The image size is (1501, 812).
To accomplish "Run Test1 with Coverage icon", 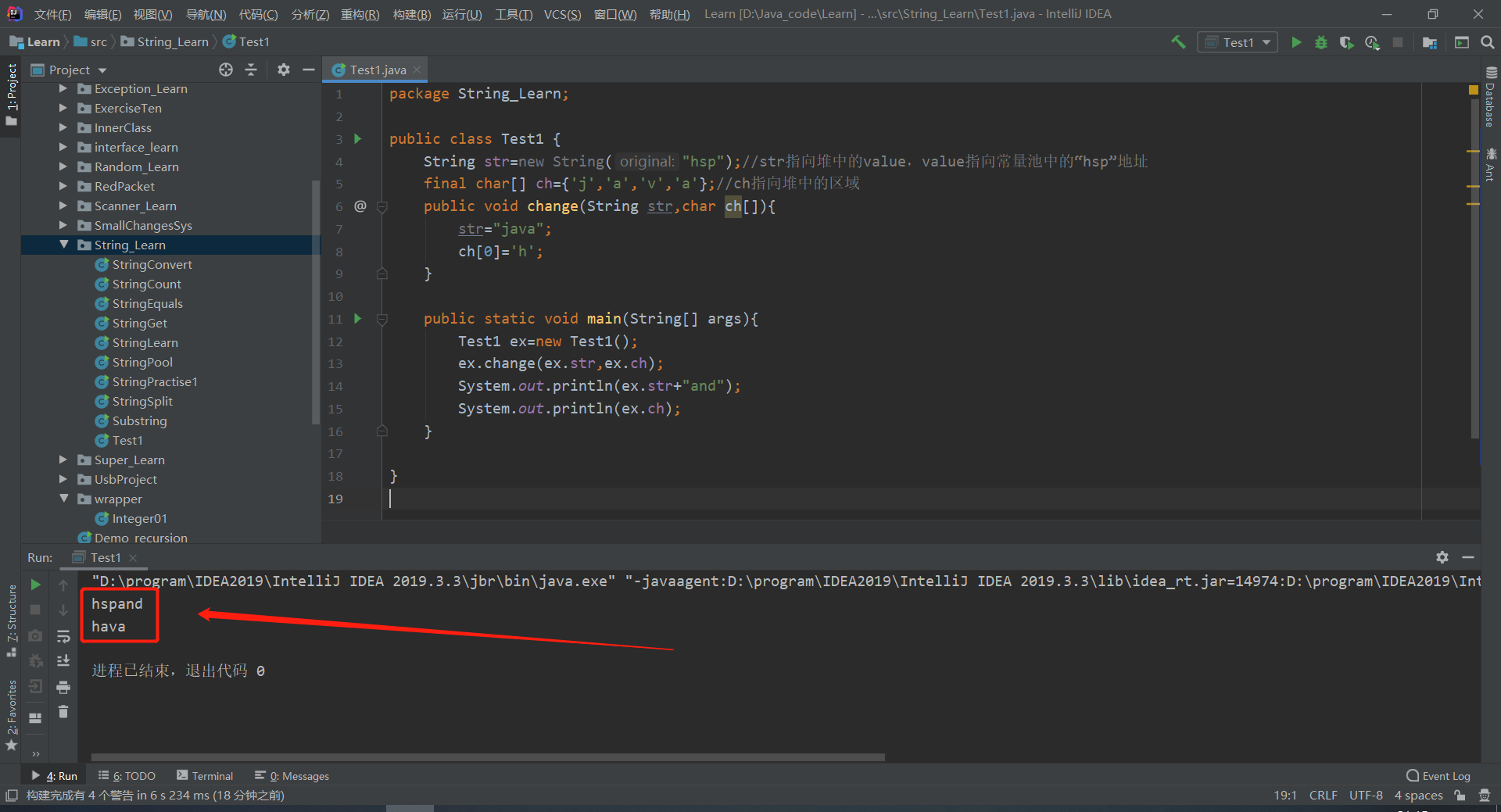I will tap(1346, 42).
